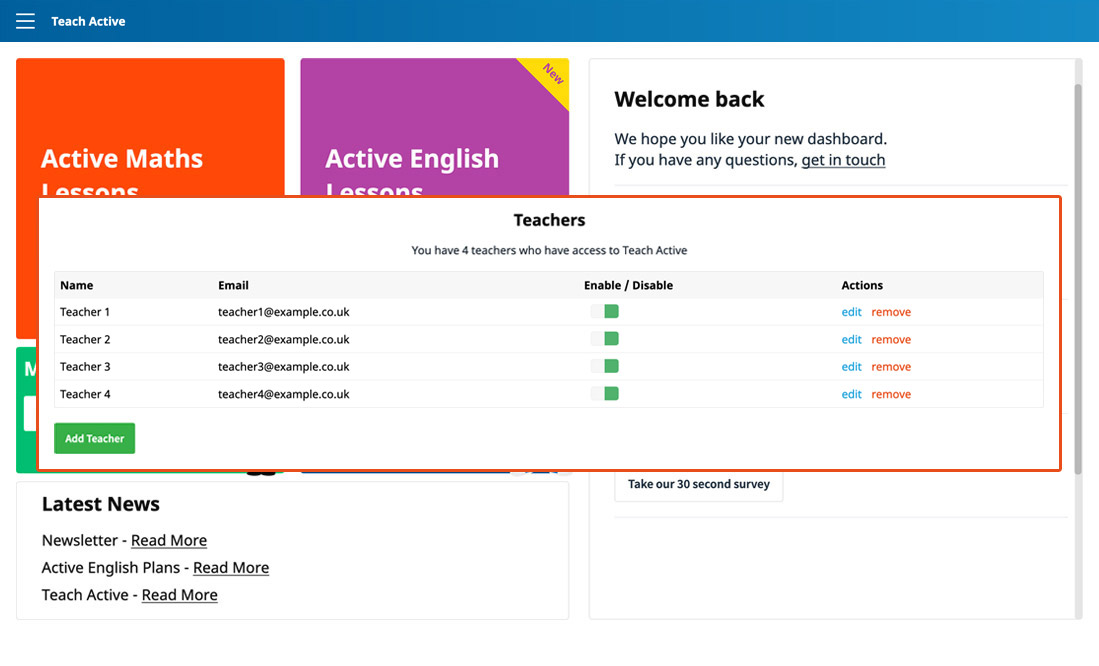1099x666 pixels.
Task: Remove Teacher 3 from the list
Action: 891,367
